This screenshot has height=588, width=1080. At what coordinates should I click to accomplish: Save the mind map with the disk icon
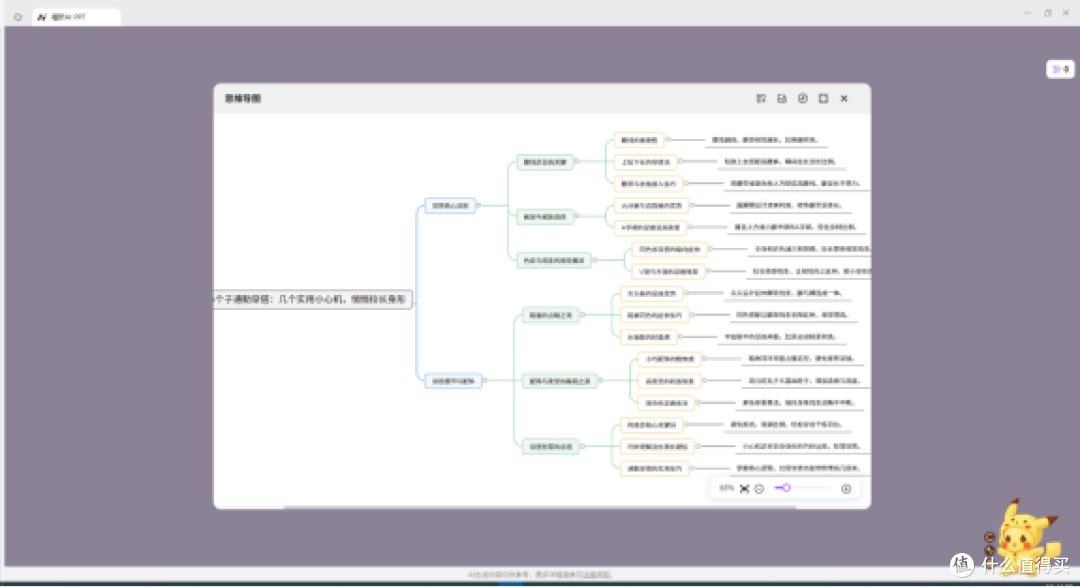click(x=782, y=98)
